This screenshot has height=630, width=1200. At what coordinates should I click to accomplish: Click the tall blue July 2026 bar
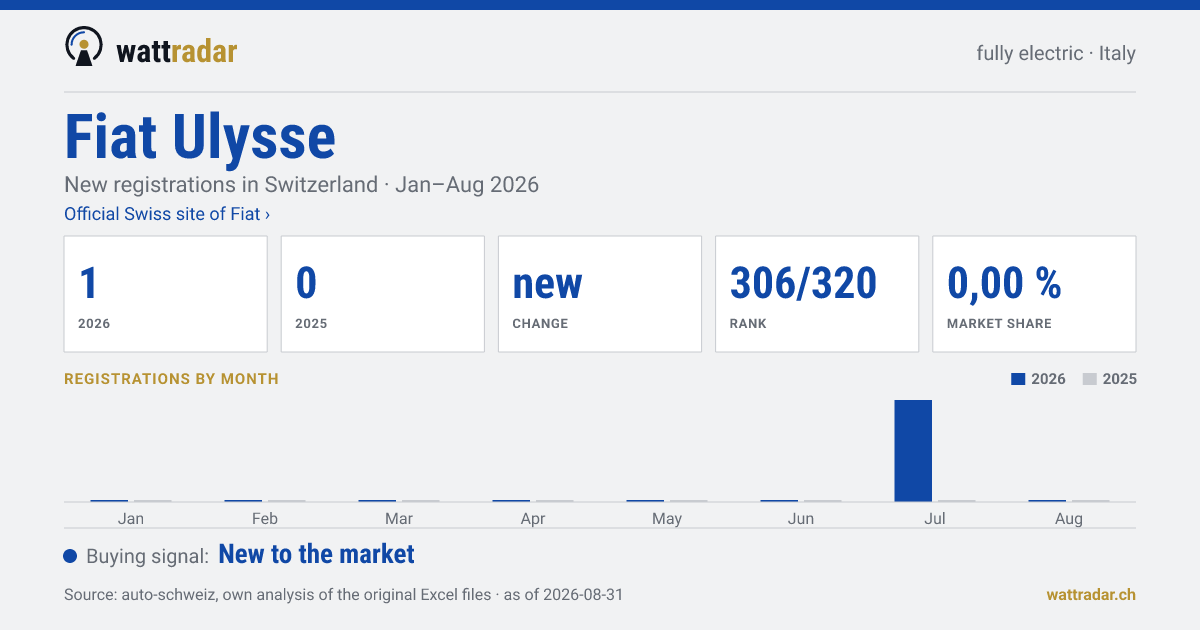click(913, 450)
